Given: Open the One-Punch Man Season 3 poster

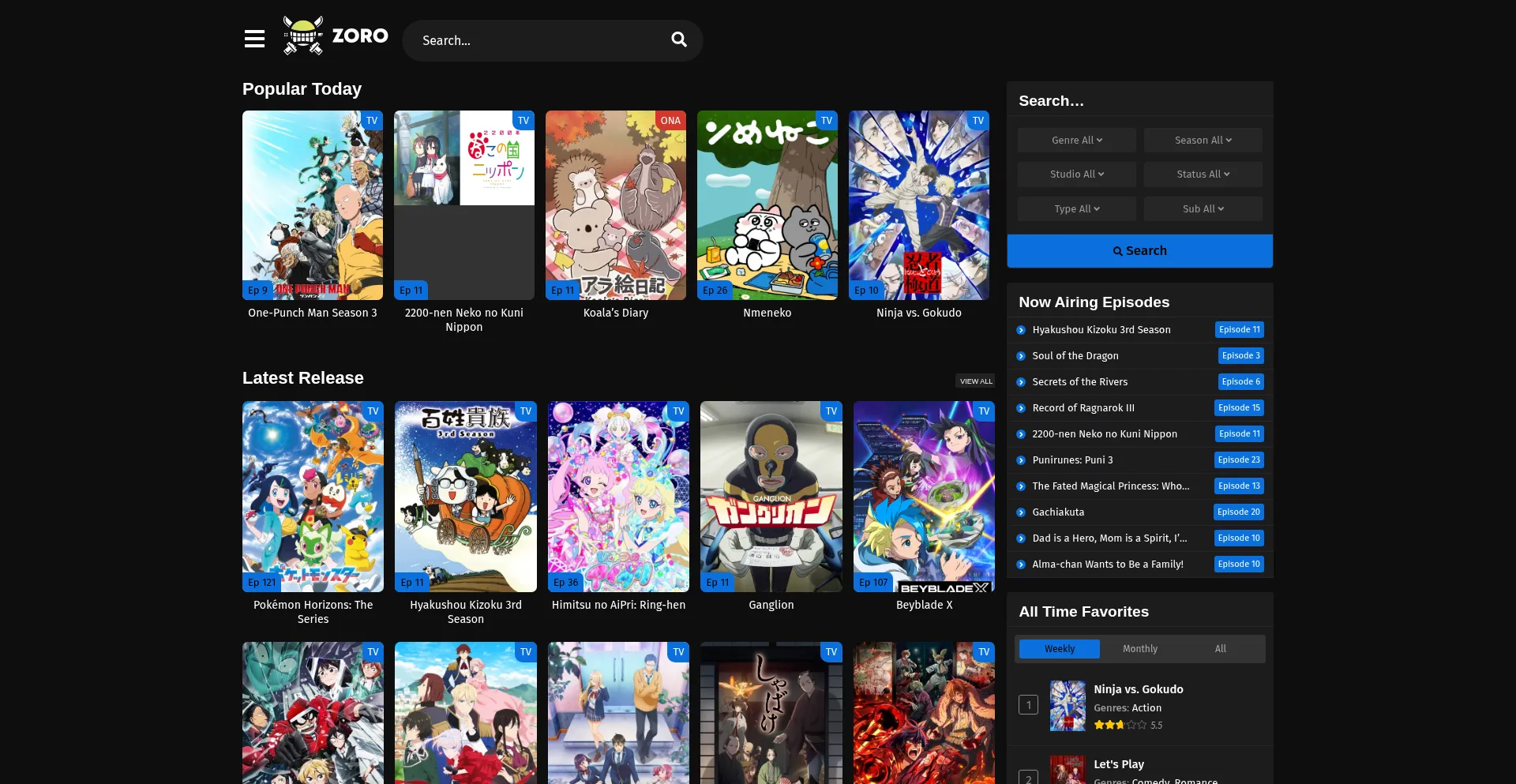Looking at the screenshot, I should point(313,205).
